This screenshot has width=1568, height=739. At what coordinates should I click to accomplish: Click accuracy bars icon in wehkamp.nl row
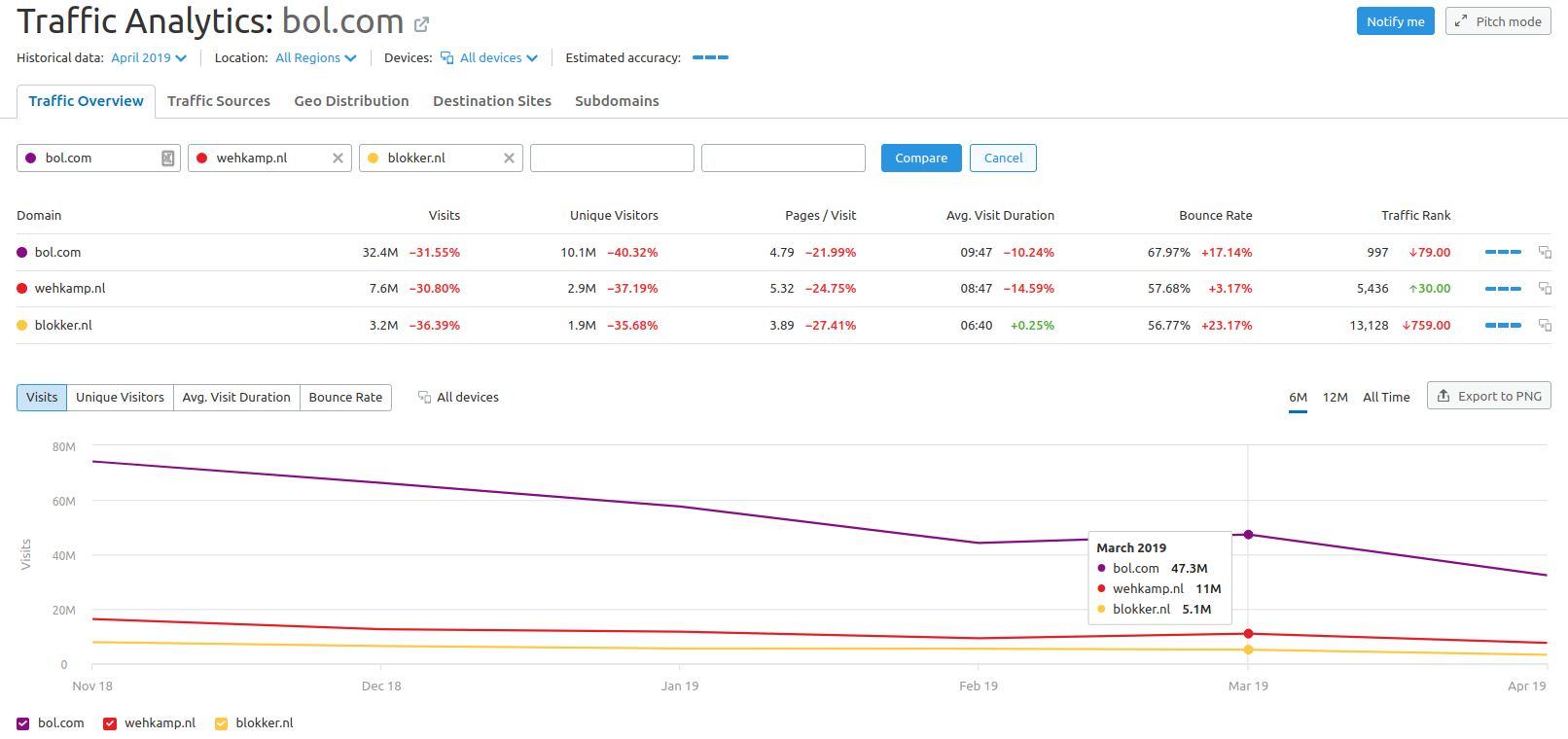click(1503, 289)
